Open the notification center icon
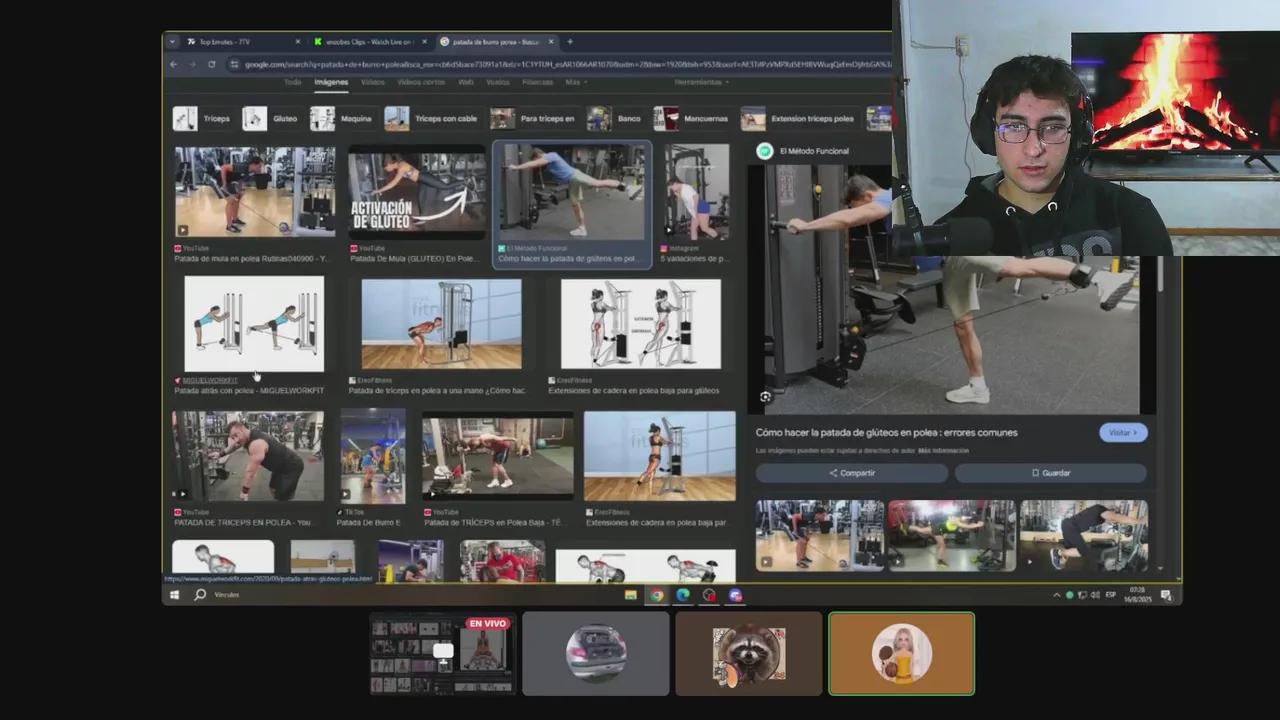The height and width of the screenshot is (720, 1280). point(1166,595)
